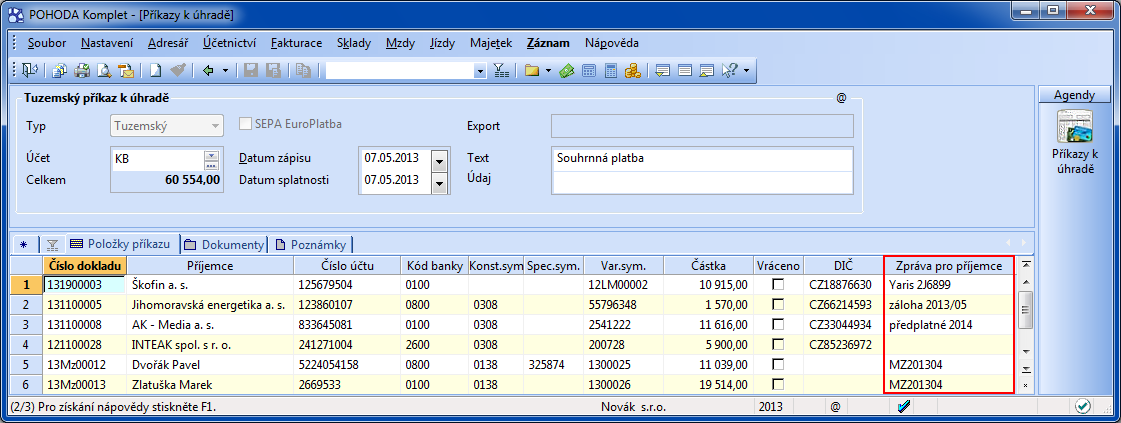The image size is (1121, 423).
Task: Open the Soubor menu
Action: [x=47, y=43]
